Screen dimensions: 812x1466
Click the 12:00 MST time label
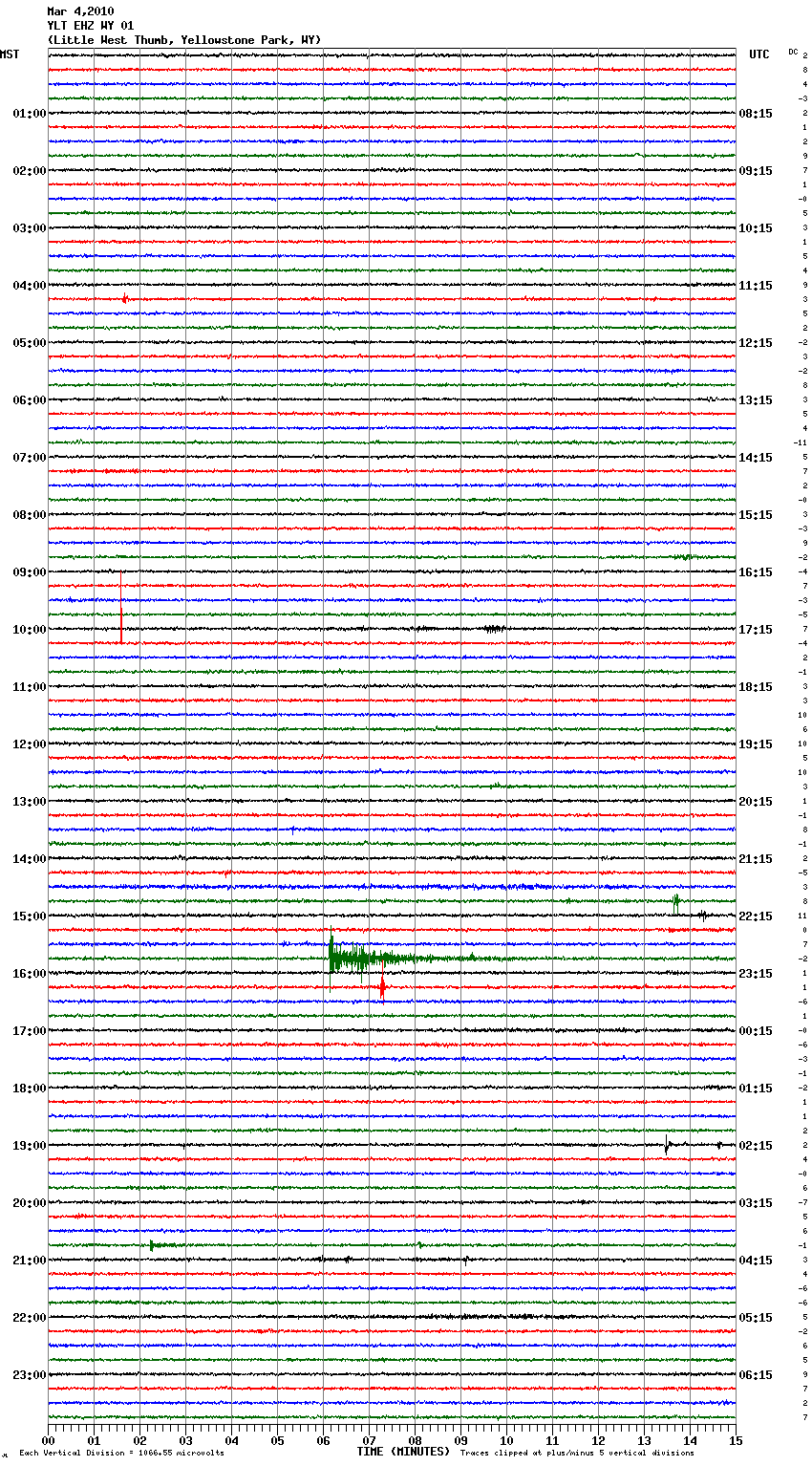[x=29, y=744]
